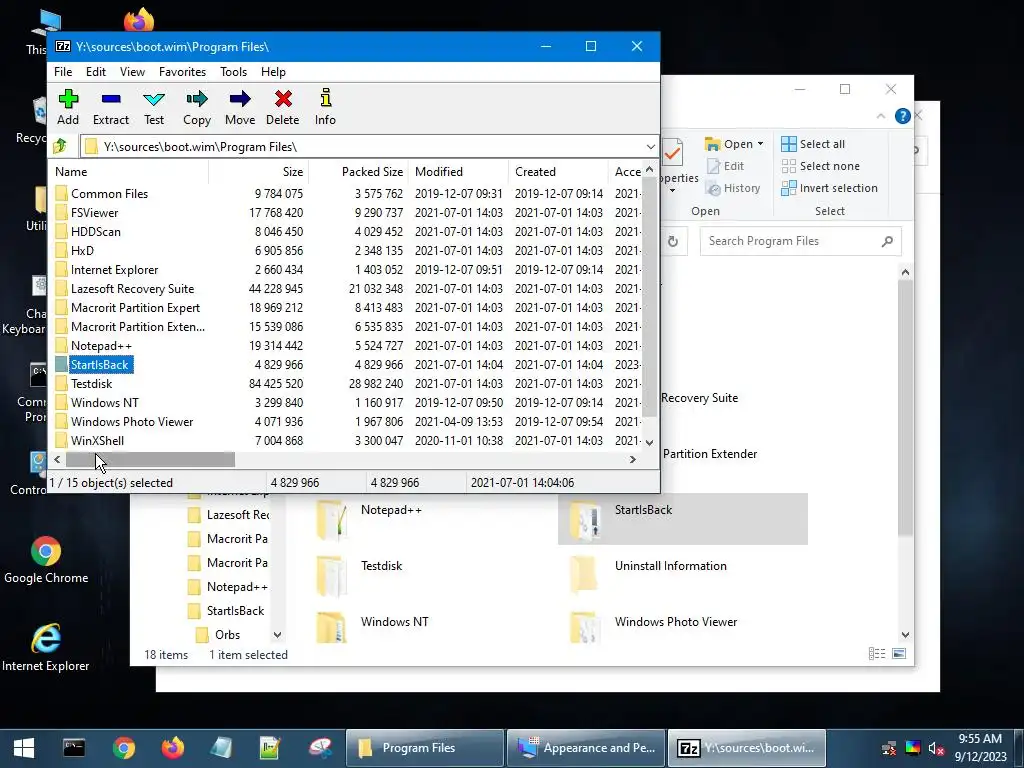Viewport: 1024px width, 768px height.
Task: Click the Explorer refresh button
Action: 673,242
